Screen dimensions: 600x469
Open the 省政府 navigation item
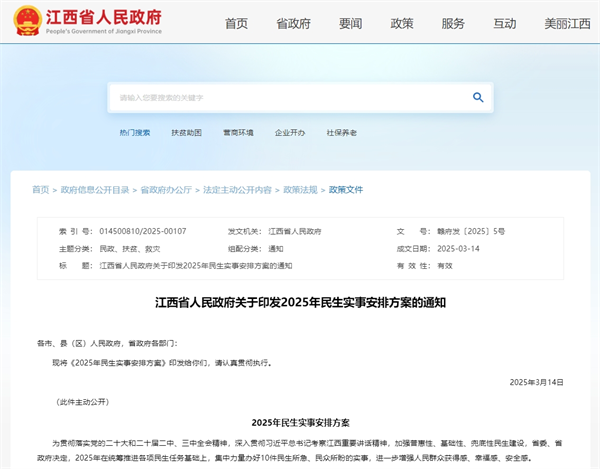293,23
